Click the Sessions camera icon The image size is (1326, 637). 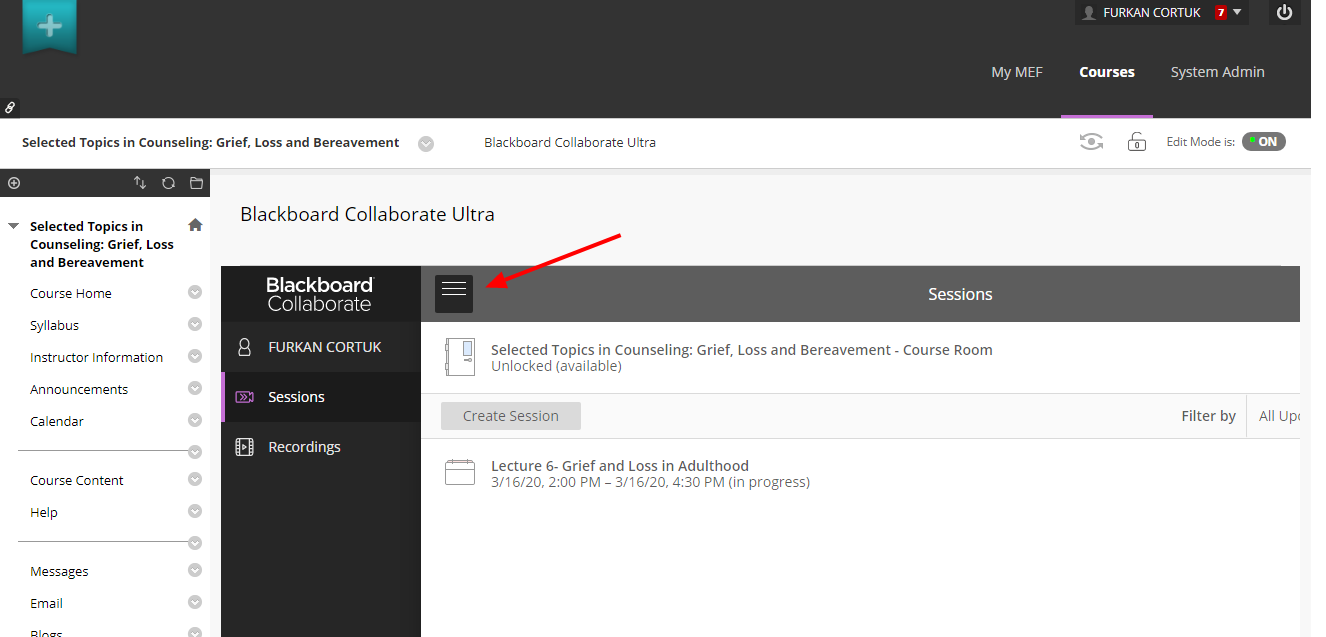[244, 397]
